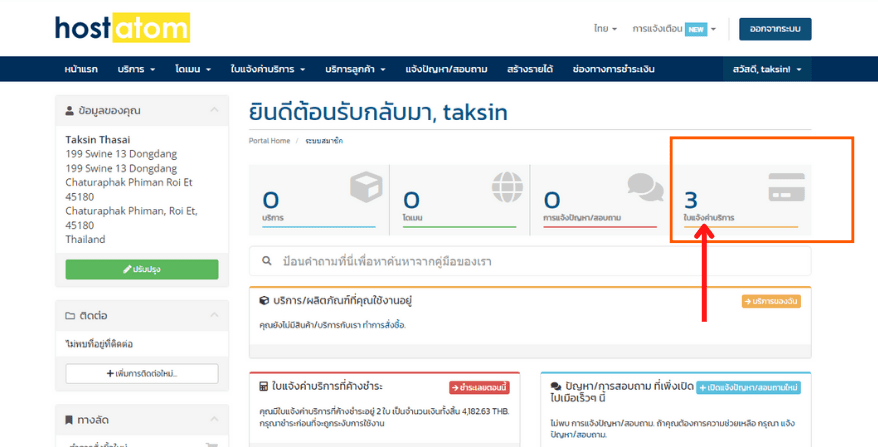Click the orange บริการของฉัน button
This screenshot has width=878, height=447.
(771, 301)
